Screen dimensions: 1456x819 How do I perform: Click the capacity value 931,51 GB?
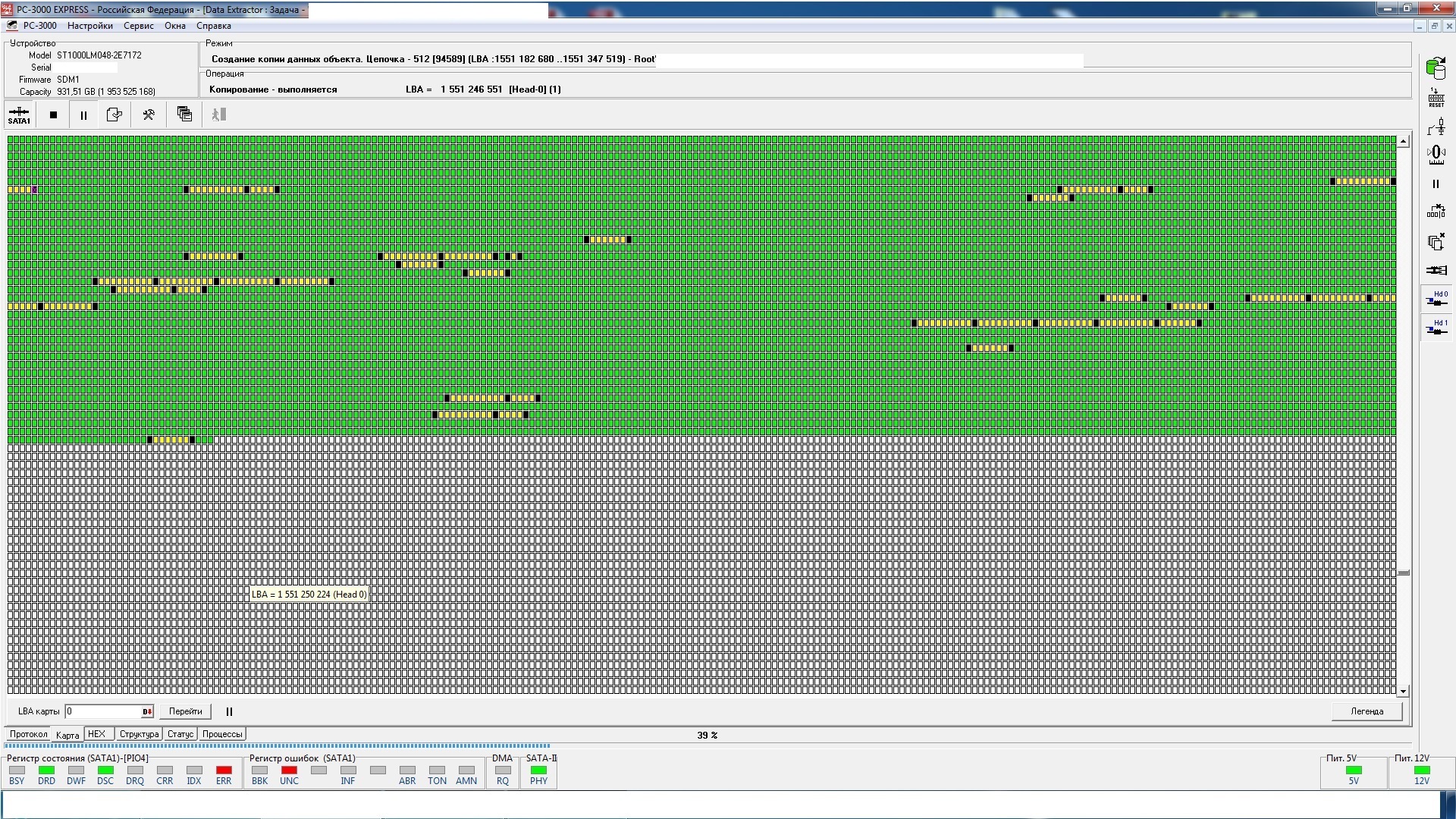106,92
